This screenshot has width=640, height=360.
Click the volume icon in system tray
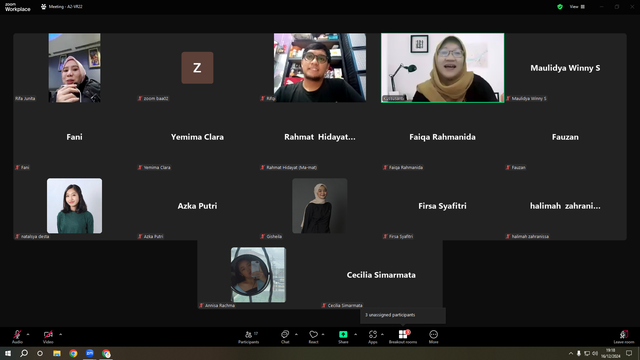tap(595, 353)
